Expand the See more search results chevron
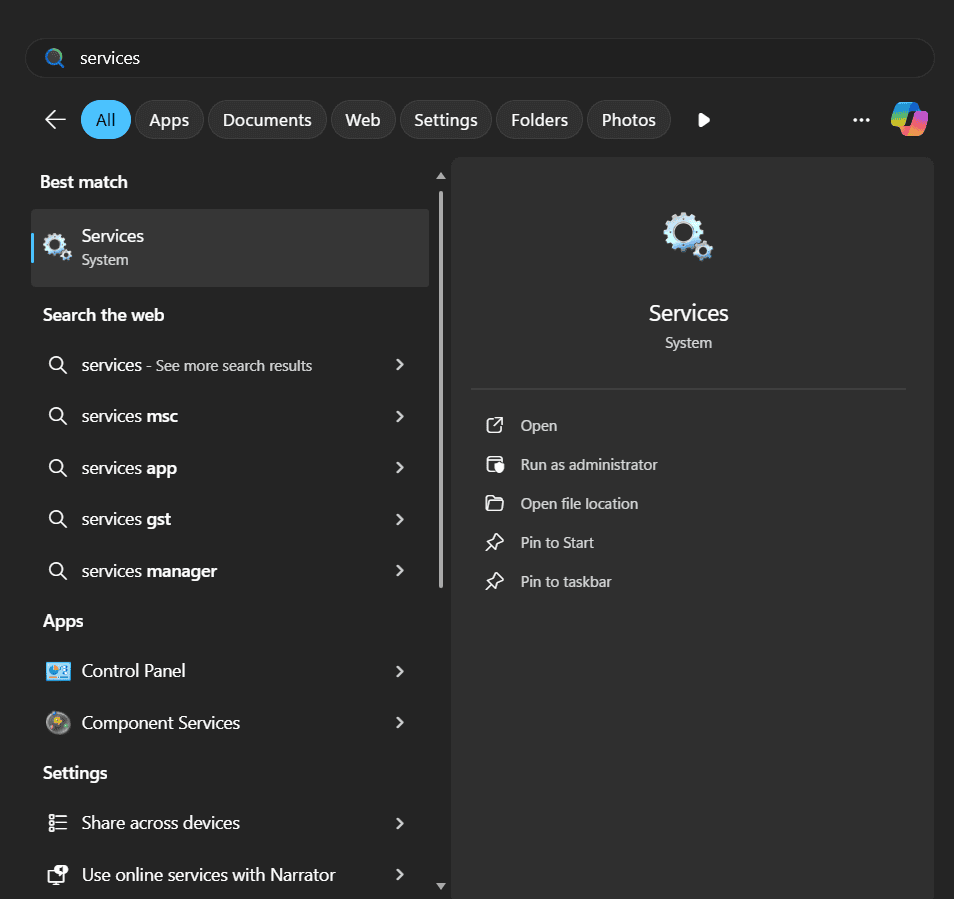This screenshot has height=899, width=954. 400,364
